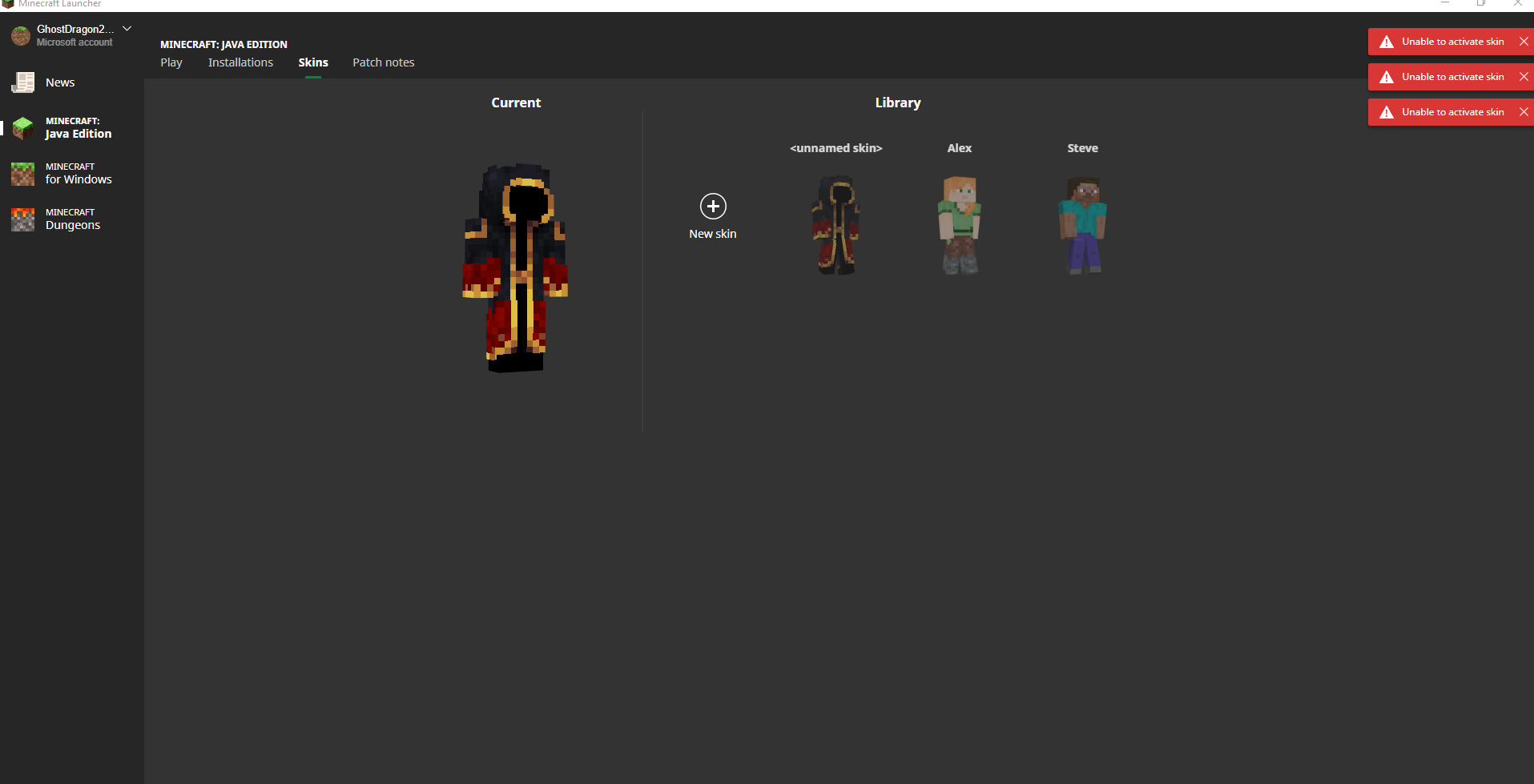Viewport: 1534px width, 784px height.
Task: Add a new skin with the plus icon
Action: pos(713,207)
